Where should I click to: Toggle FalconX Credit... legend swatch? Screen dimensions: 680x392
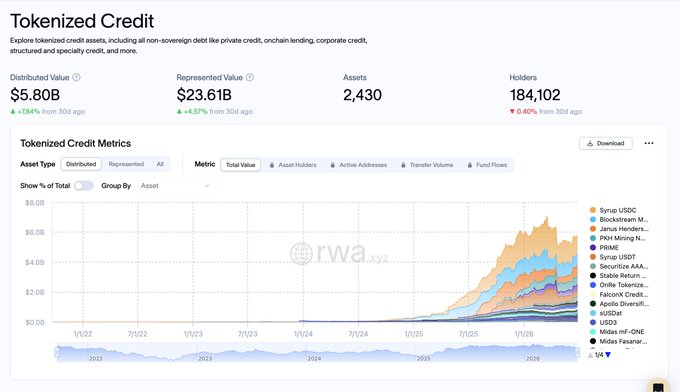pyautogui.click(x=593, y=294)
